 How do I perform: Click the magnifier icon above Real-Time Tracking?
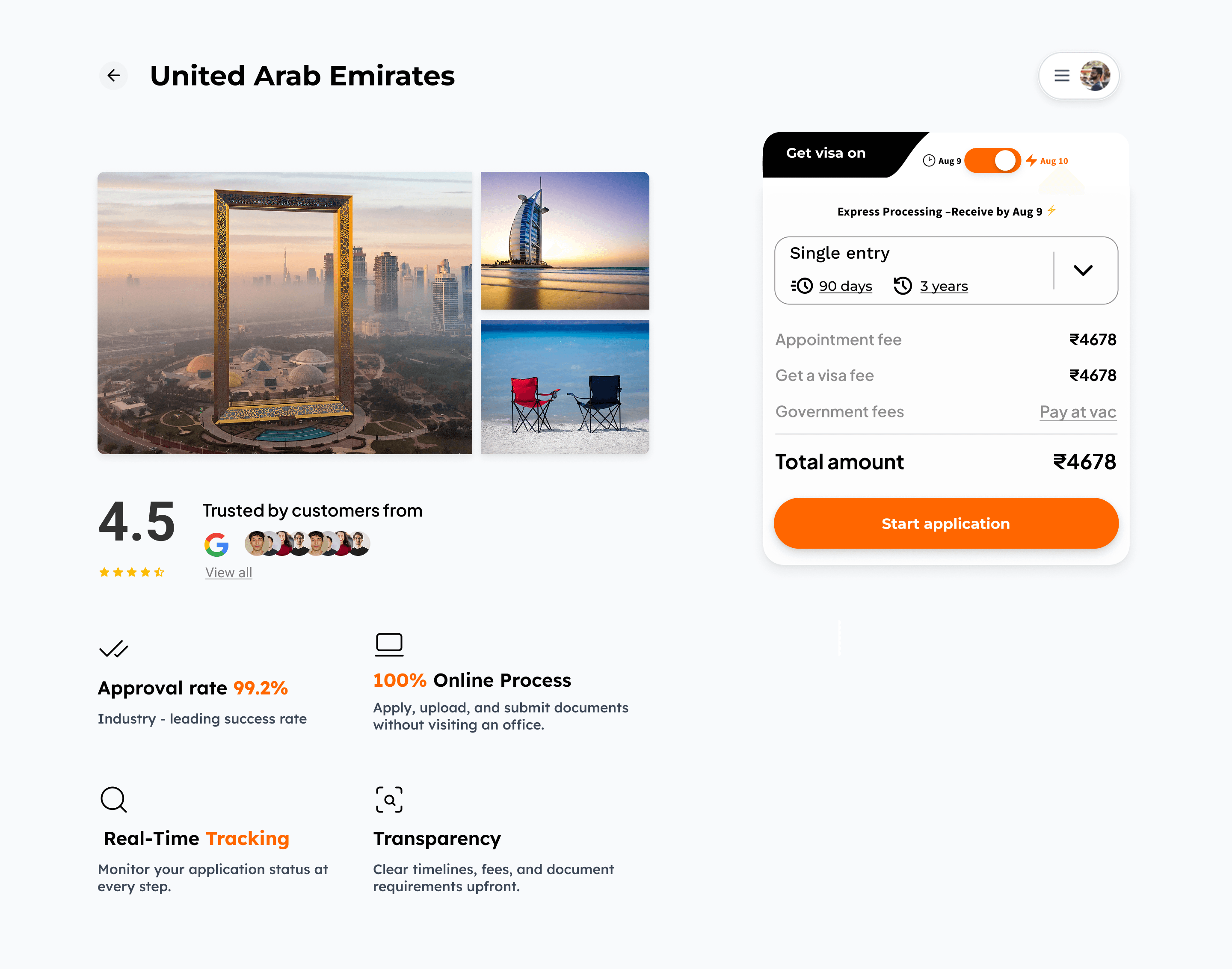(113, 800)
